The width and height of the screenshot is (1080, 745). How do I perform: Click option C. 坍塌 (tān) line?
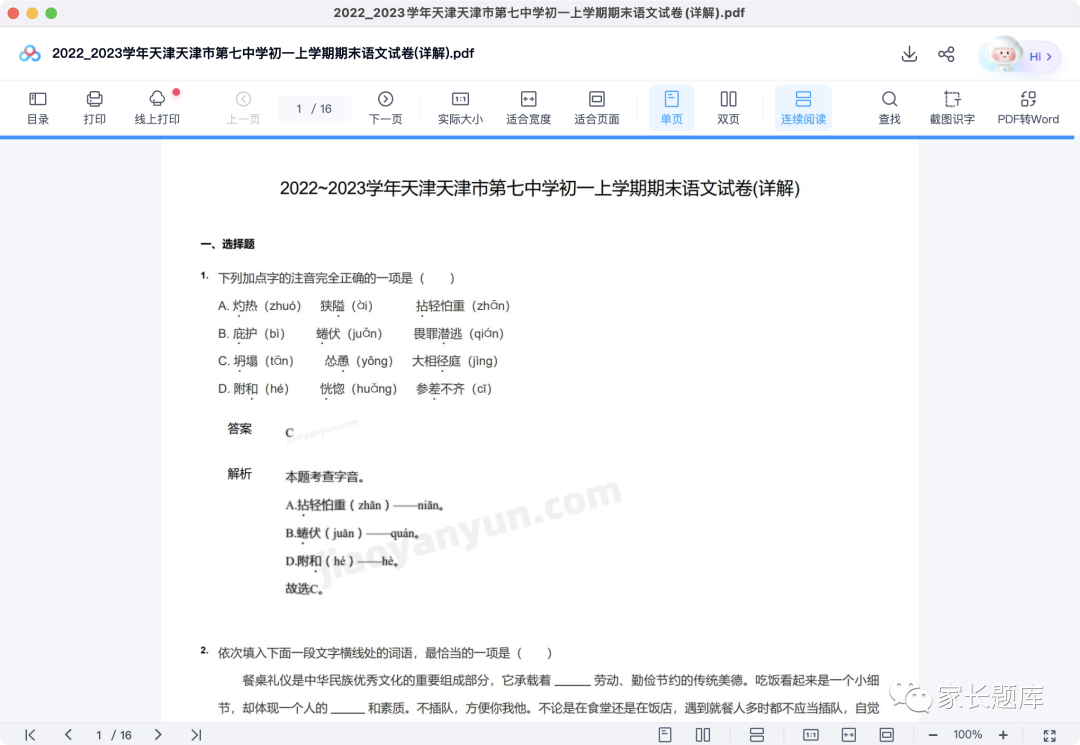tap(357, 361)
